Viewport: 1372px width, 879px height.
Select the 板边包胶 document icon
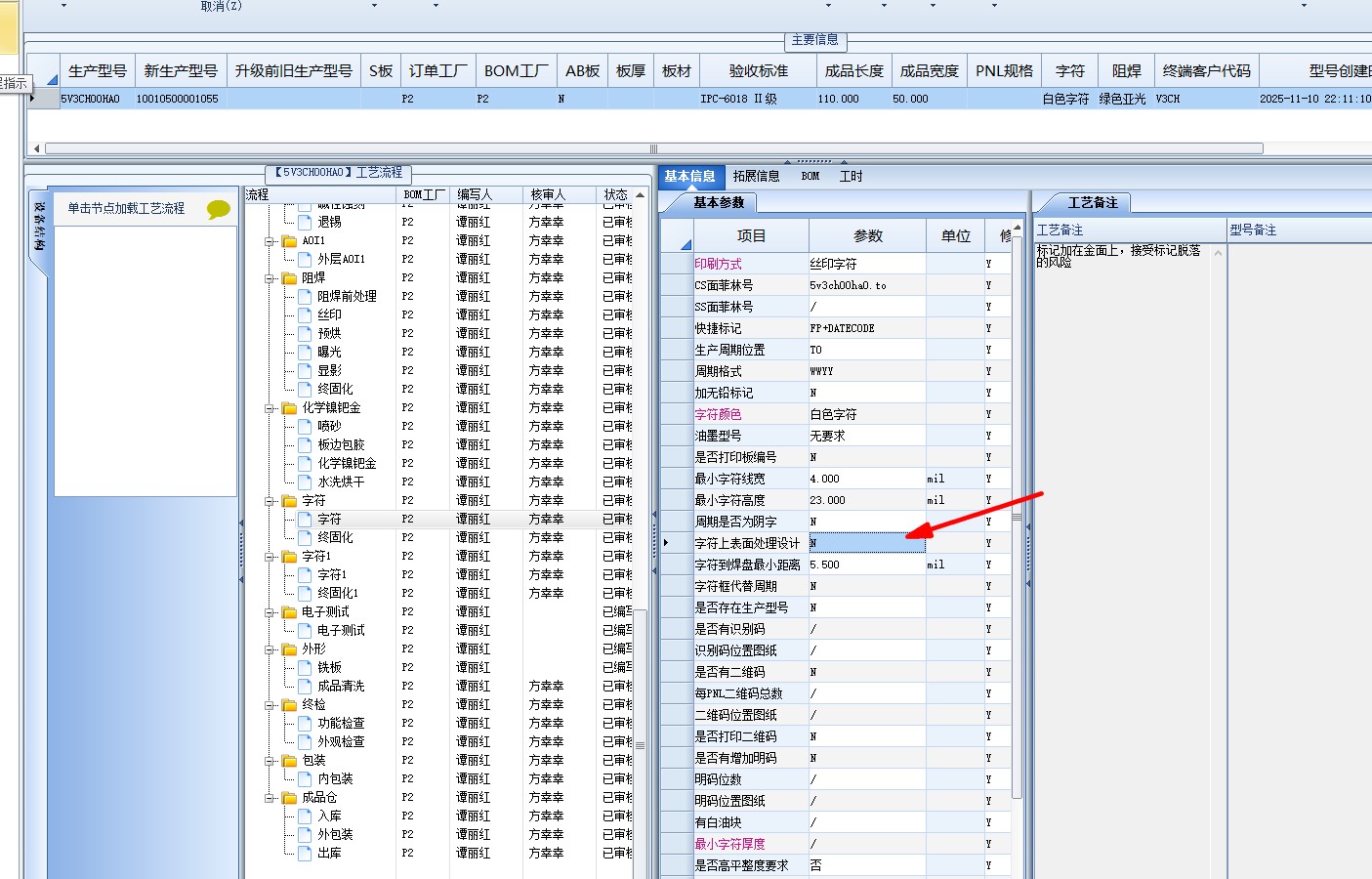pyautogui.click(x=305, y=444)
